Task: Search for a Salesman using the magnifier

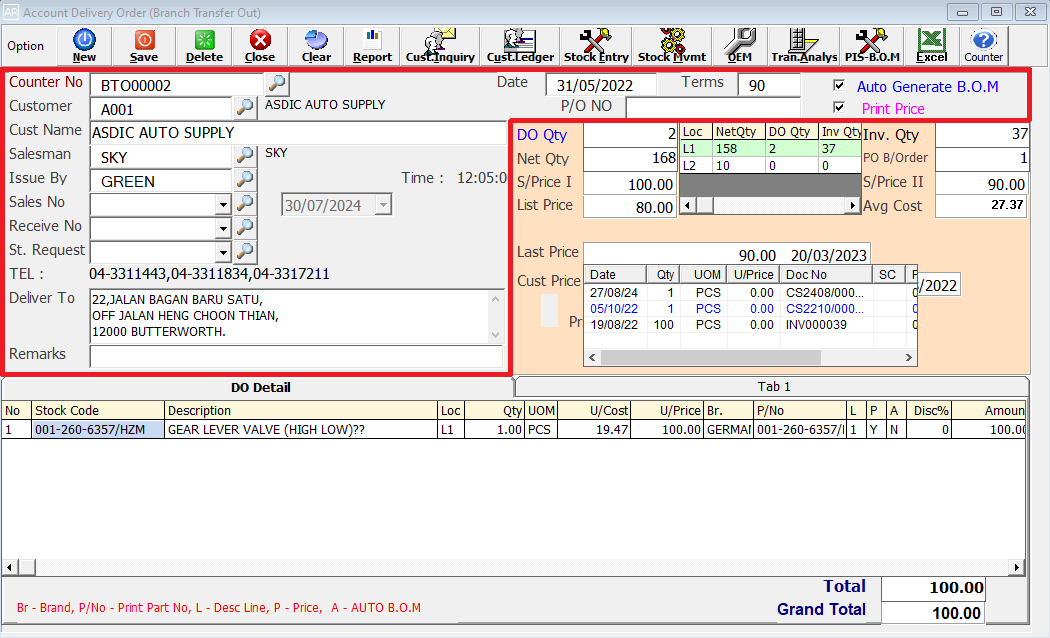Action: pyautogui.click(x=245, y=155)
